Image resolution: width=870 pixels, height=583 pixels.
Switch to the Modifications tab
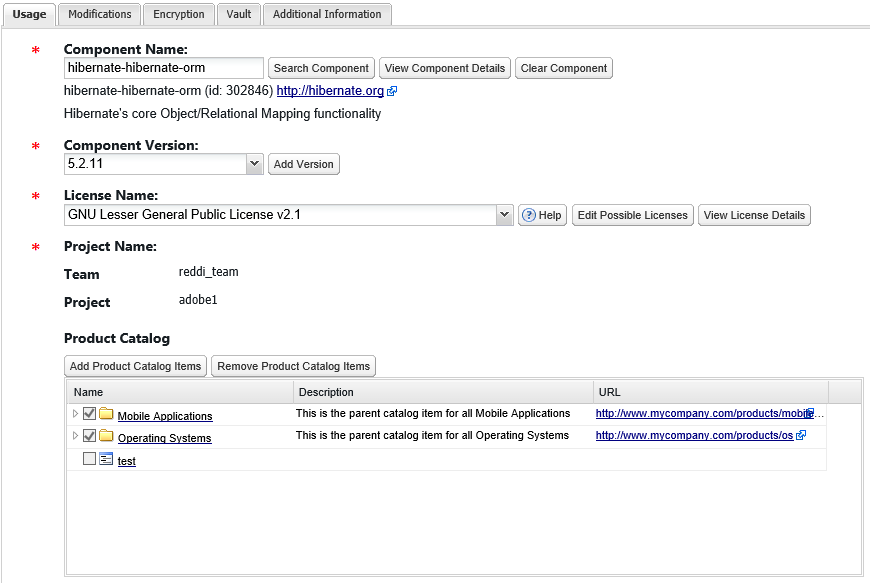click(x=100, y=14)
